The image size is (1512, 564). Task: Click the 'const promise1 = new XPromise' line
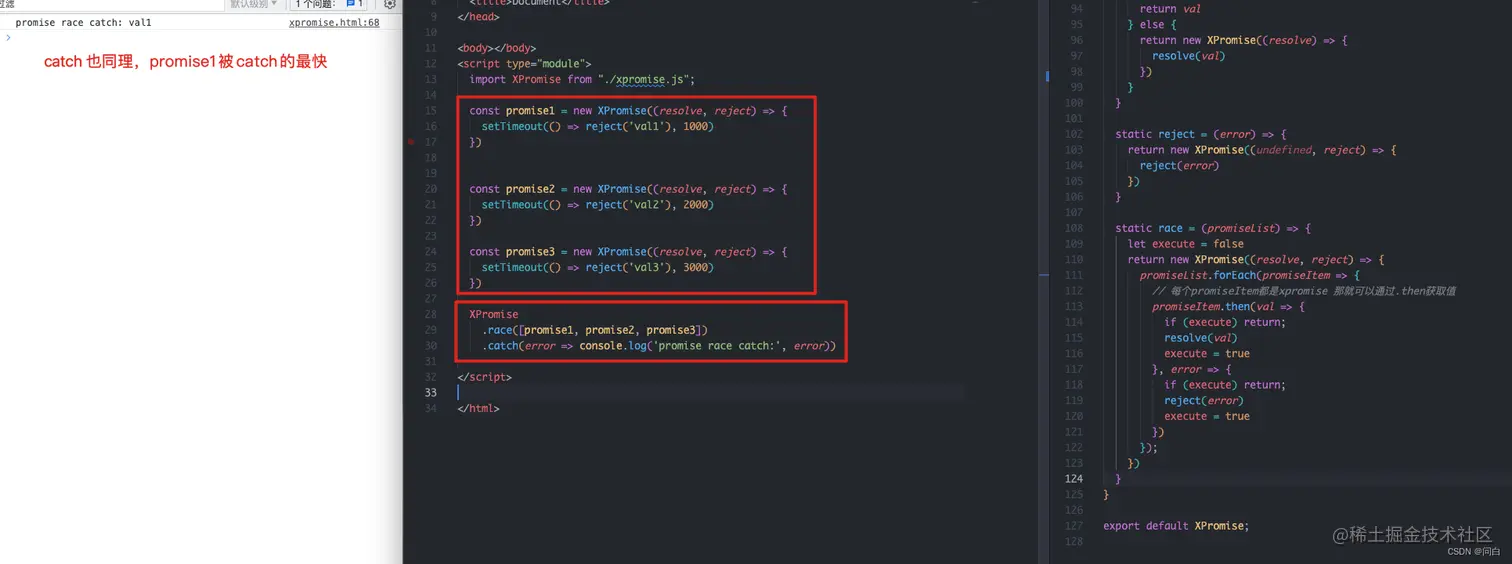[x=628, y=111]
